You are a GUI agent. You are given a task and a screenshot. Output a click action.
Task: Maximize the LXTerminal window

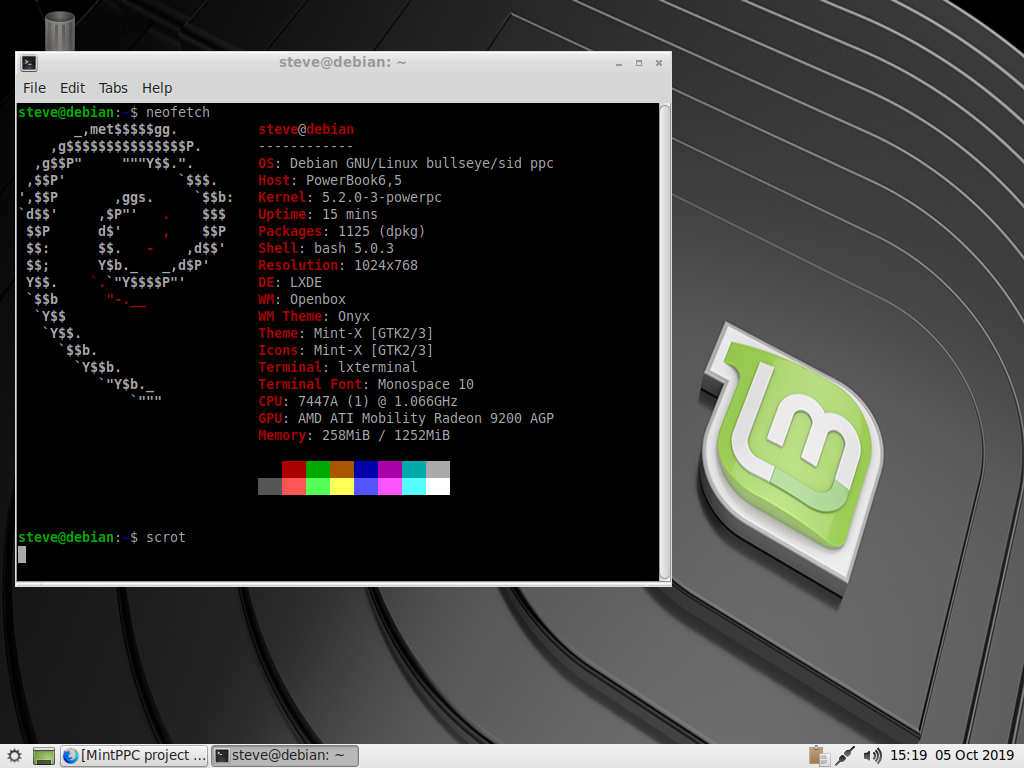coord(639,63)
